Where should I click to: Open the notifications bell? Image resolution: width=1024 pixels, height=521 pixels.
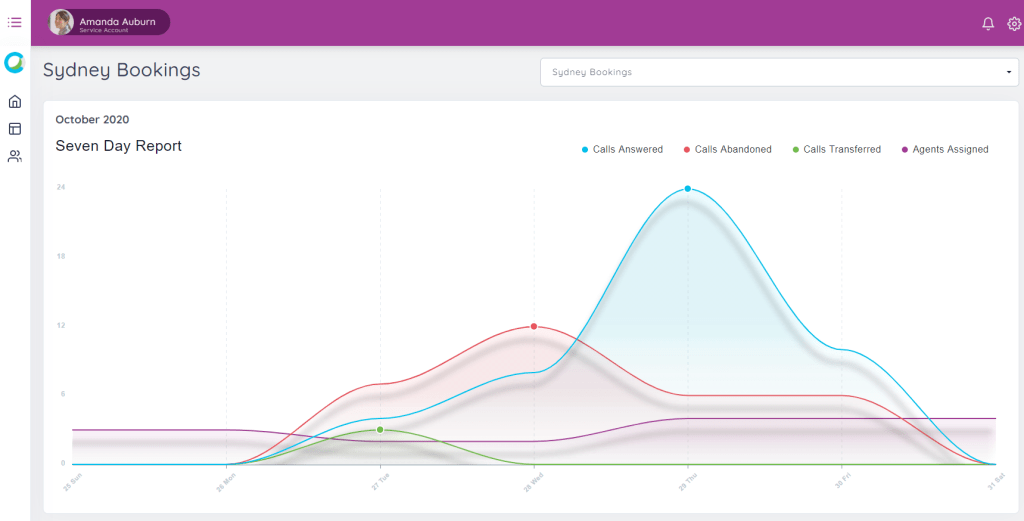pyautogui.click(x=988, y=23)
